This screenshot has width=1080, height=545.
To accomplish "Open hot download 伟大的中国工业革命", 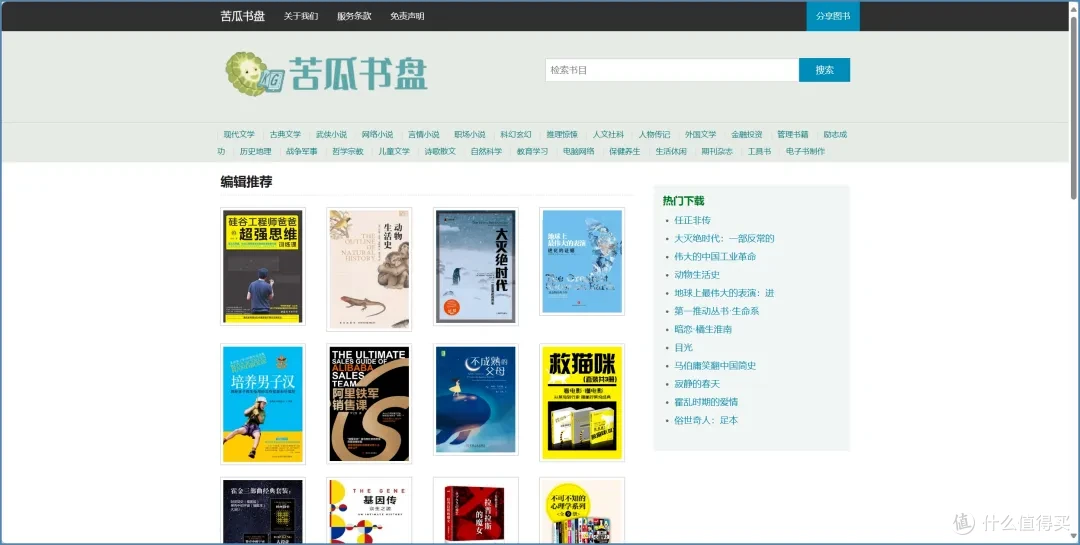I will [x=715, y=256].
